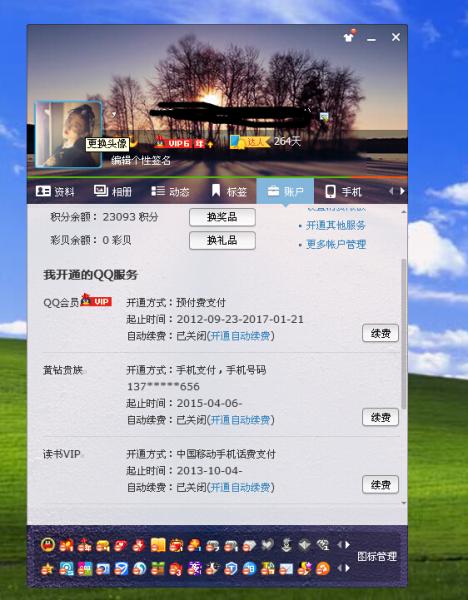Switch to the 动态 tab

pyautogui.click(x=170, y=191)
